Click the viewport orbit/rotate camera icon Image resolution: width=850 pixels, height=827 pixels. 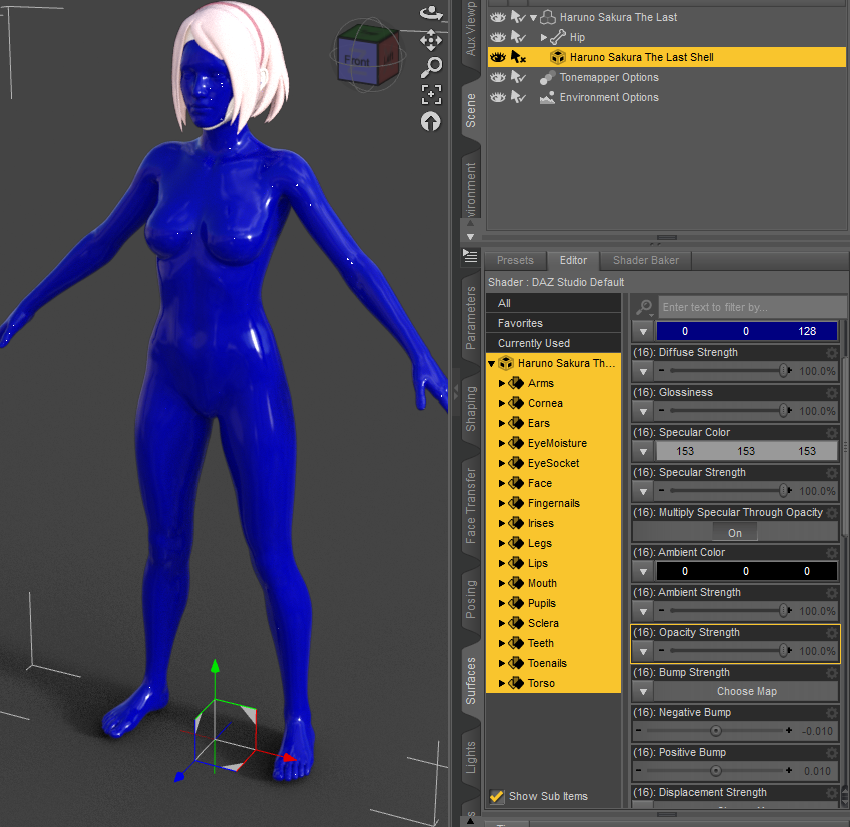click(431, 13)
